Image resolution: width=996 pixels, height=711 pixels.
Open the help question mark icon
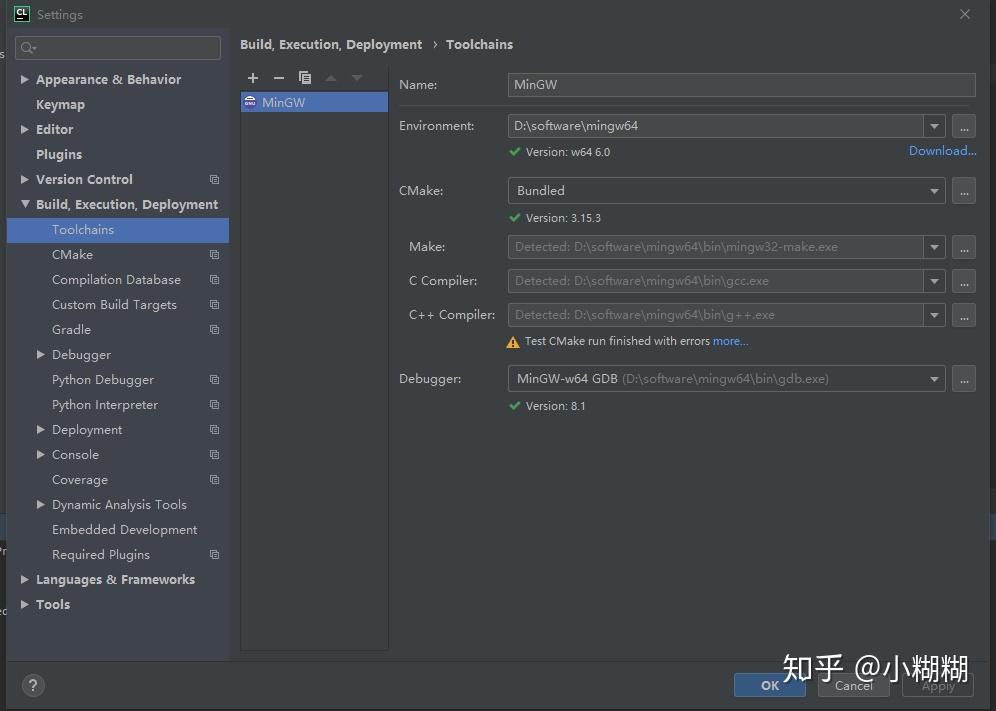33,685
